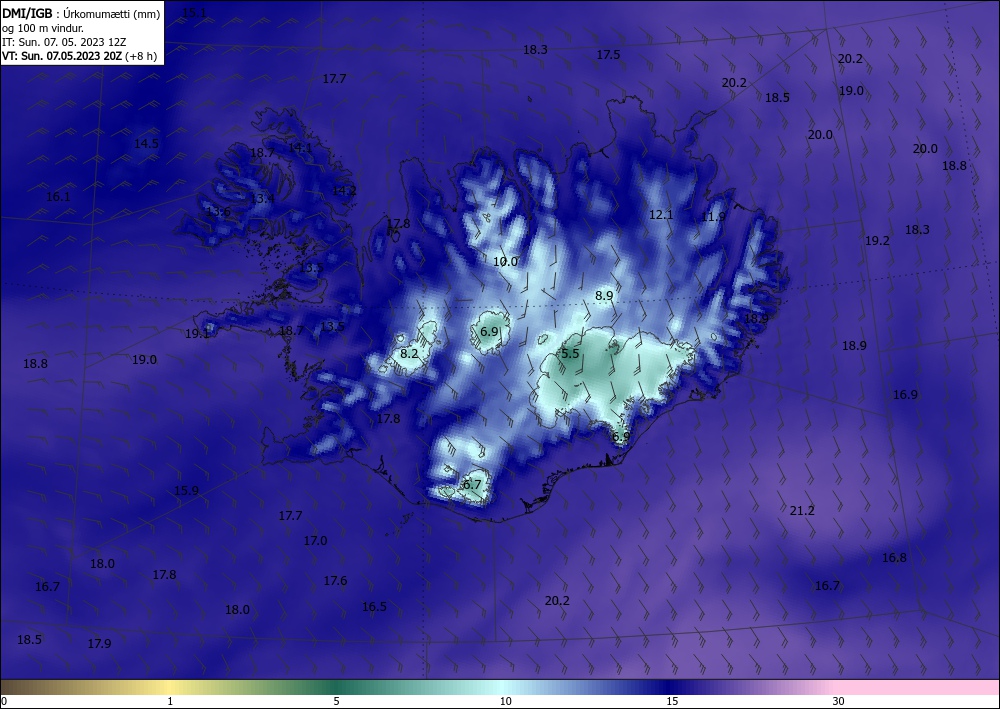Click the 17.5 value on the map
Image resolution: width=1000 pixels, height=709 pixels.
[x=608, y=55]
